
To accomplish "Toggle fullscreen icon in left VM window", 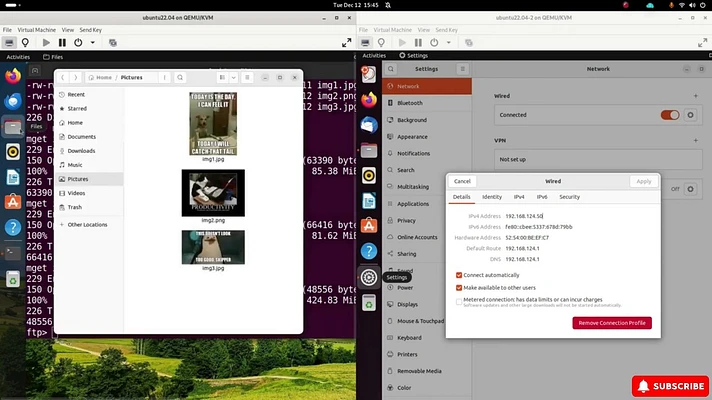I will (x=346, y=43).
